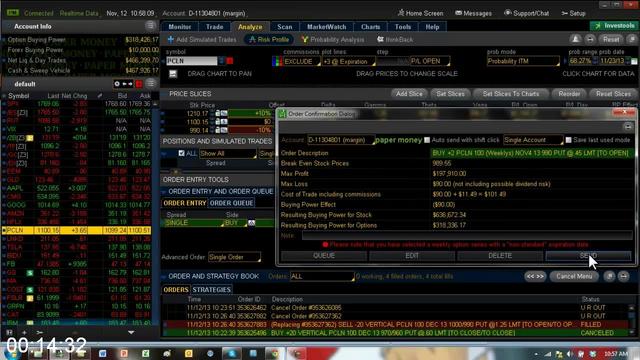Screen dimensions: 640x360
Task: Select the Risk Profile view
Action: (x=269, y=40)
